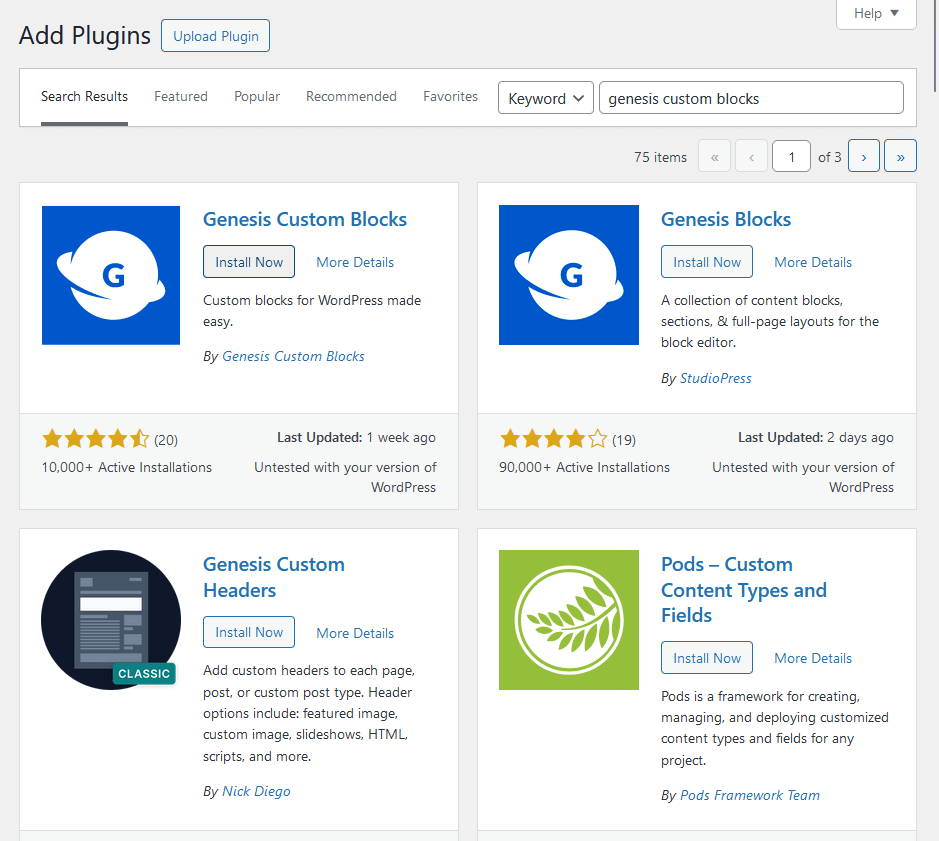Viewport: 939px width, 841px height.
Task: Click the 'Add Plugins' page heading
Action: [84, 35]
